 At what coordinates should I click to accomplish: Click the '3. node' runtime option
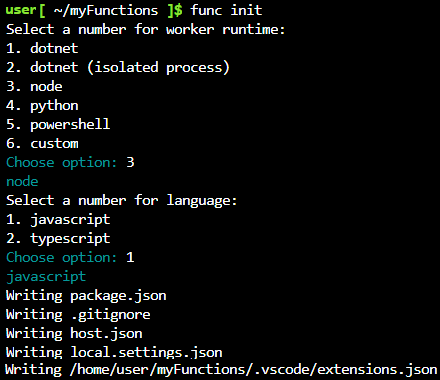coord(34,87)
